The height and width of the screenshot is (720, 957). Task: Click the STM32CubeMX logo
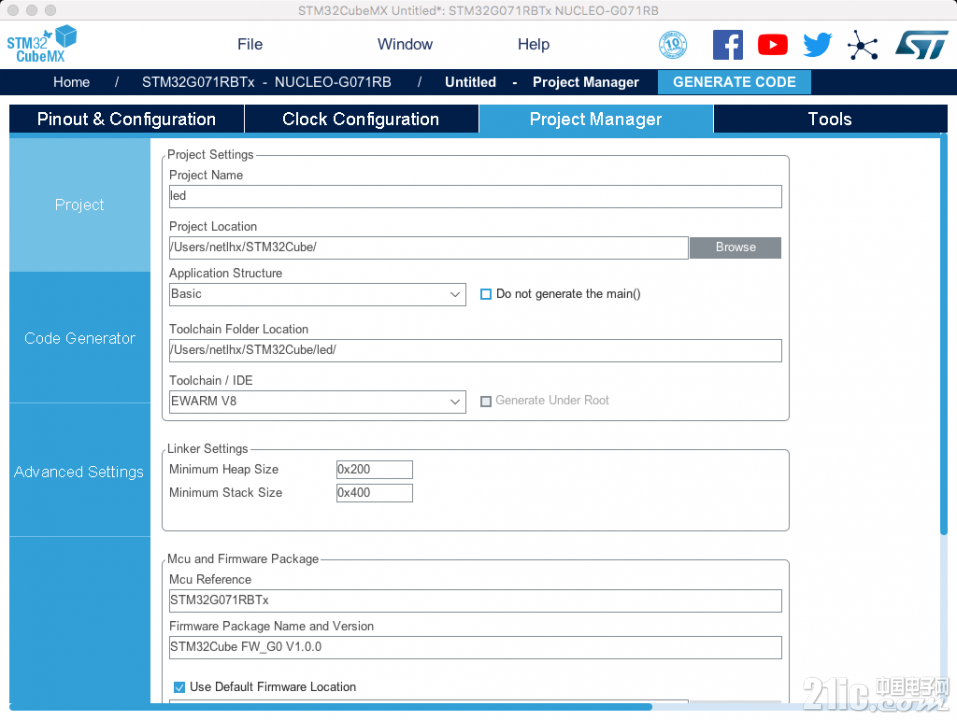42,44
